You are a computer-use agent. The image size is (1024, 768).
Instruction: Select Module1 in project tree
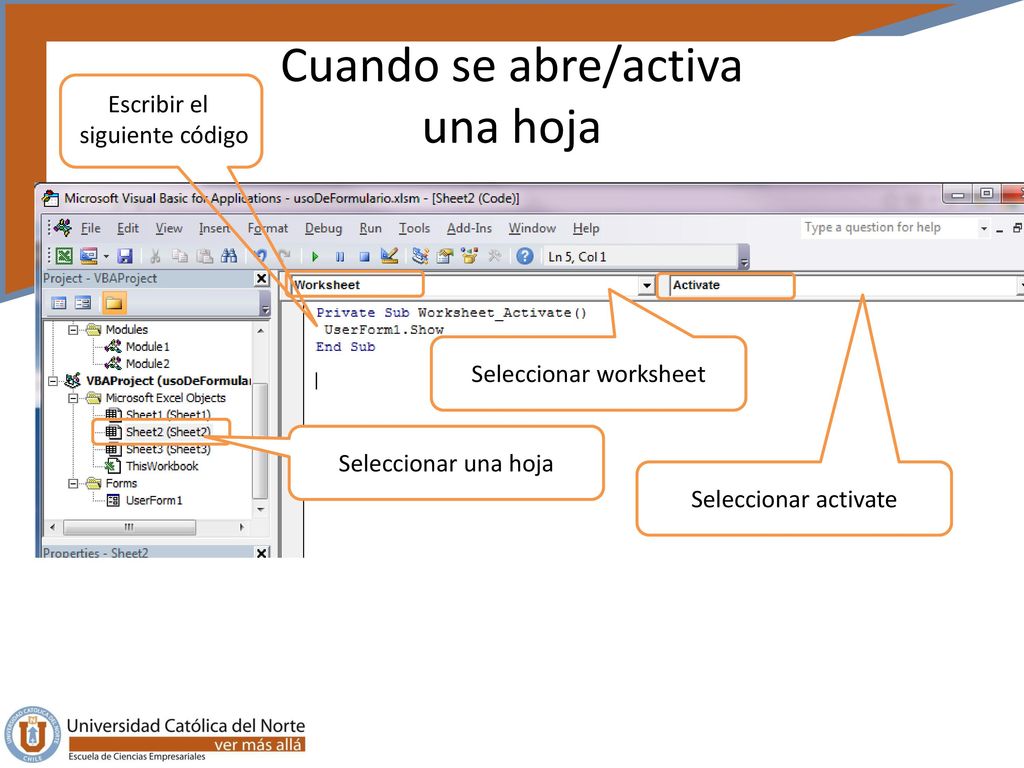click(147, 347)
